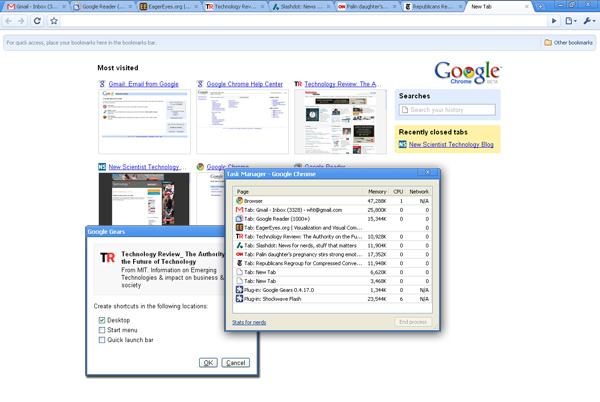The width and height of the screenshot is (600, 402).
Task: Open the wrench tools menu
Action: [x=589, y=21]
